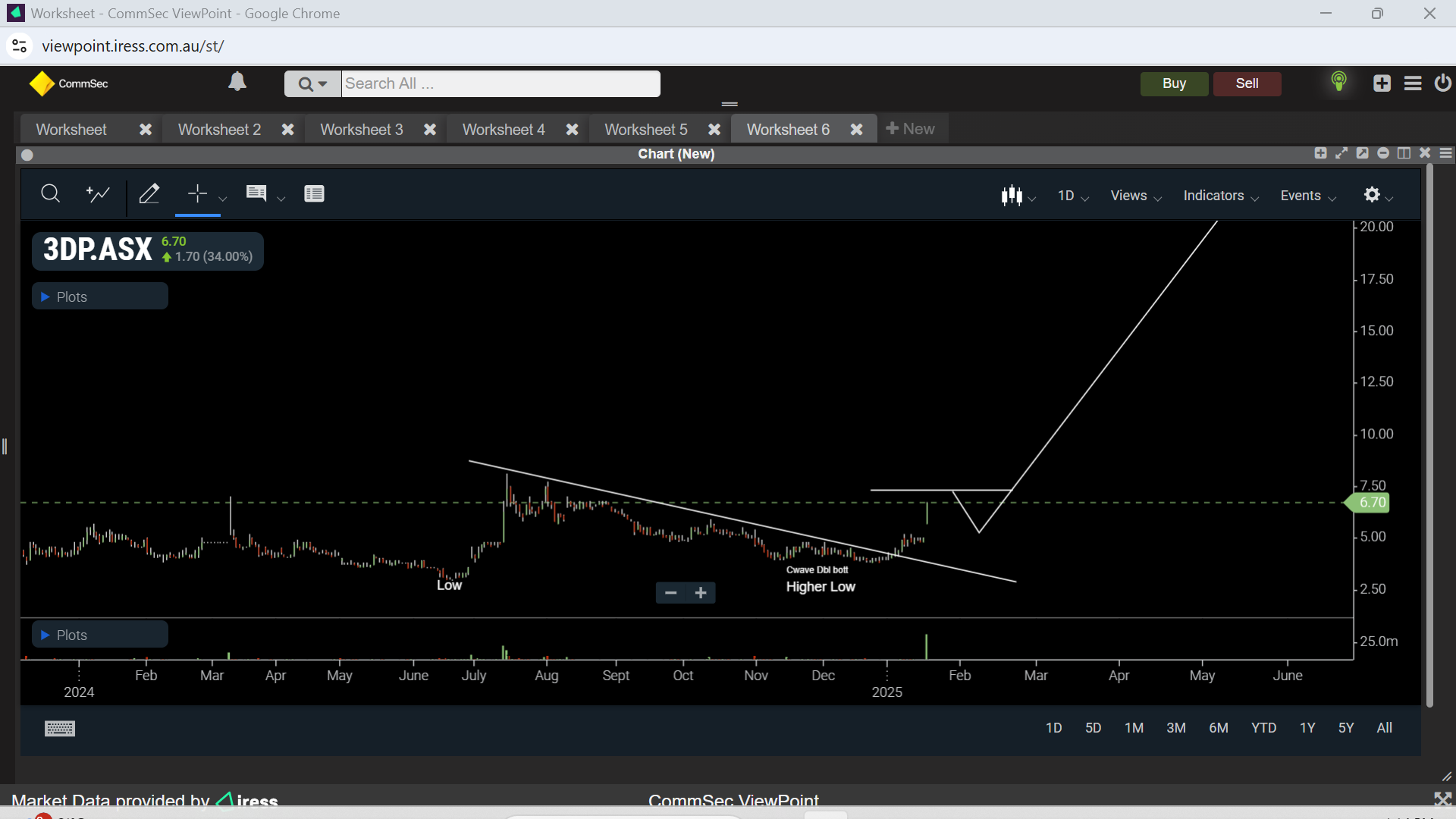
Task: Zoom in chart with plus button
Action: tap(701, 592)
